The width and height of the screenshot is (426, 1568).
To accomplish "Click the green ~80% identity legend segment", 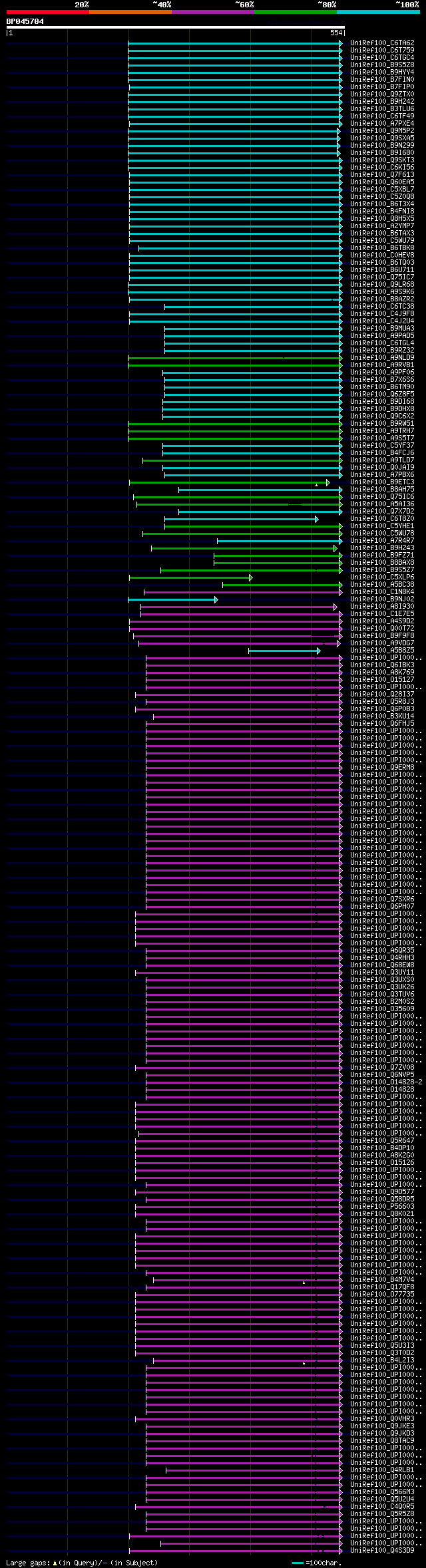I will tap(296, 12).
